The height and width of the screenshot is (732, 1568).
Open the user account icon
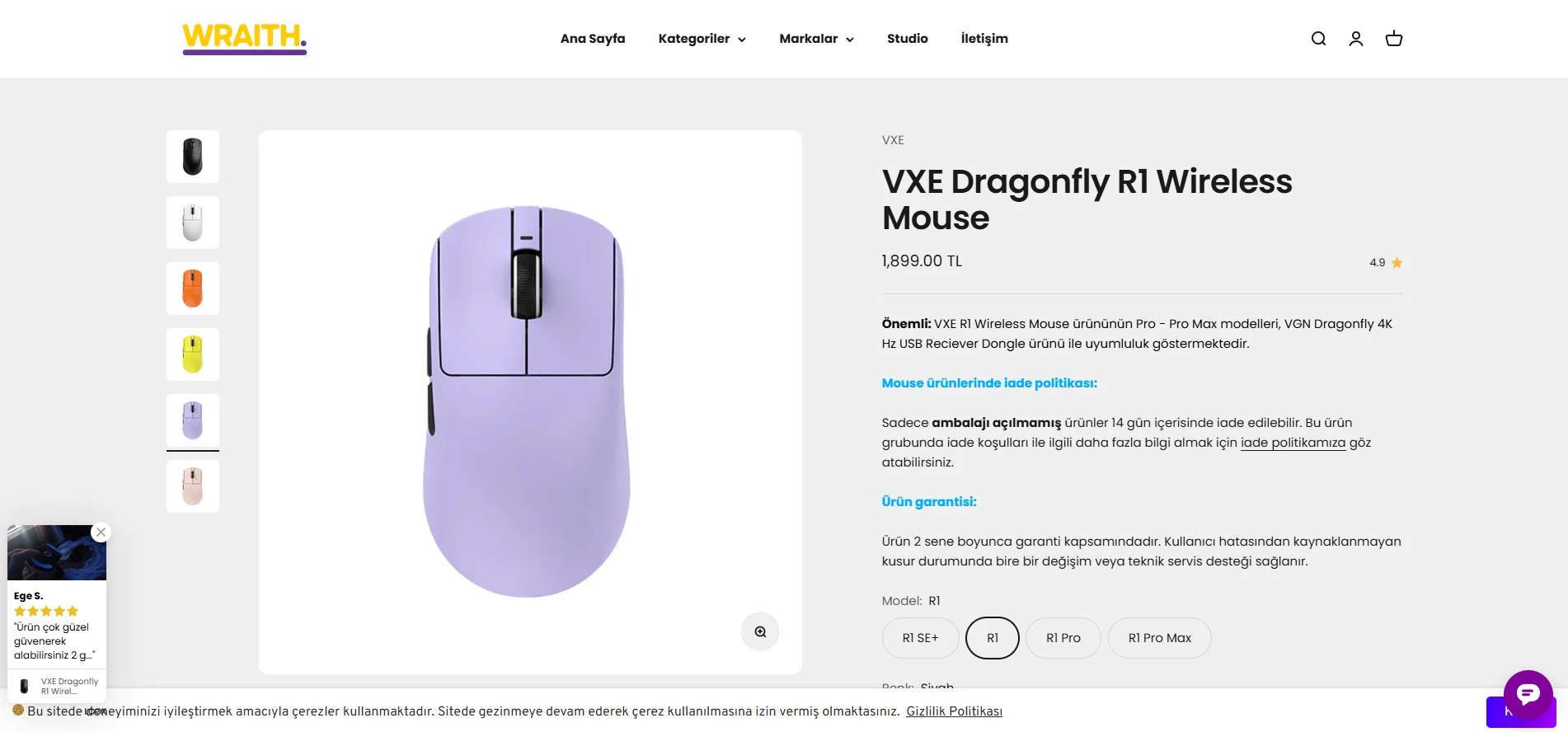1356,39
